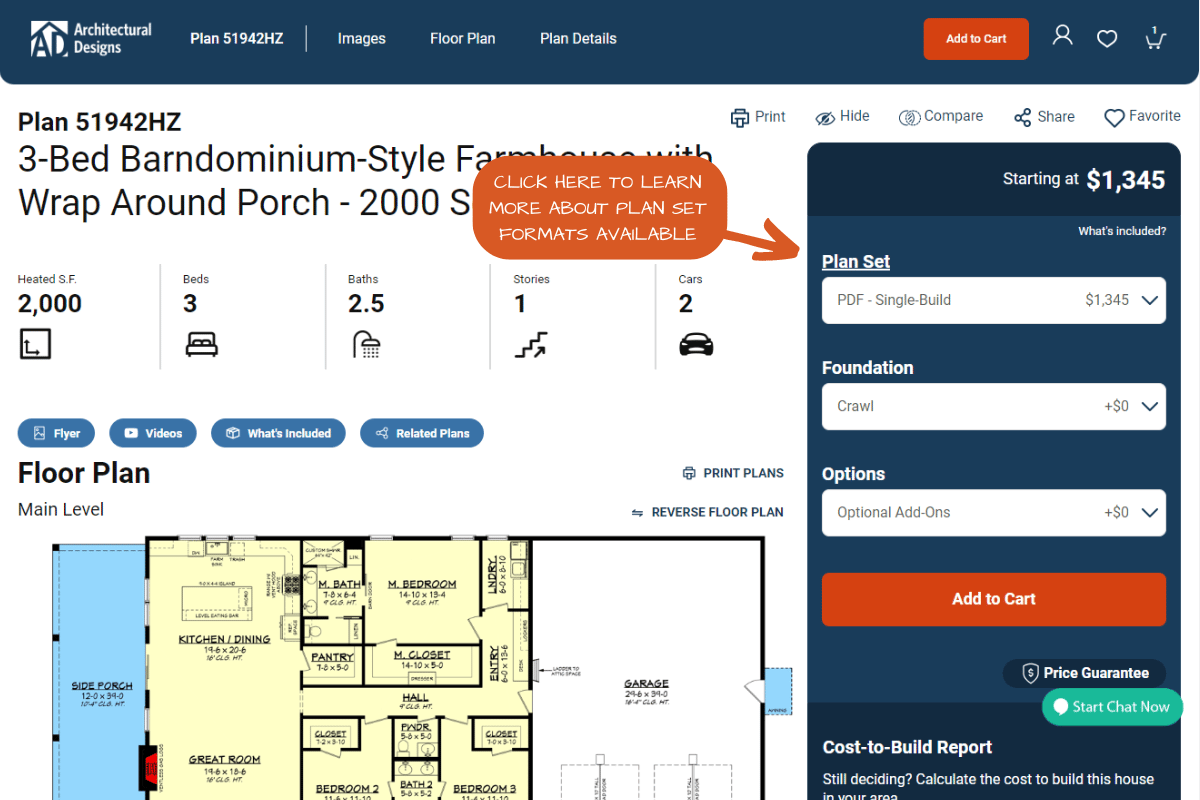The height and width of the screenshot is (800, 1200).
Task: Click the GARAGE room label on plan
Action: (x=646, y=684)
